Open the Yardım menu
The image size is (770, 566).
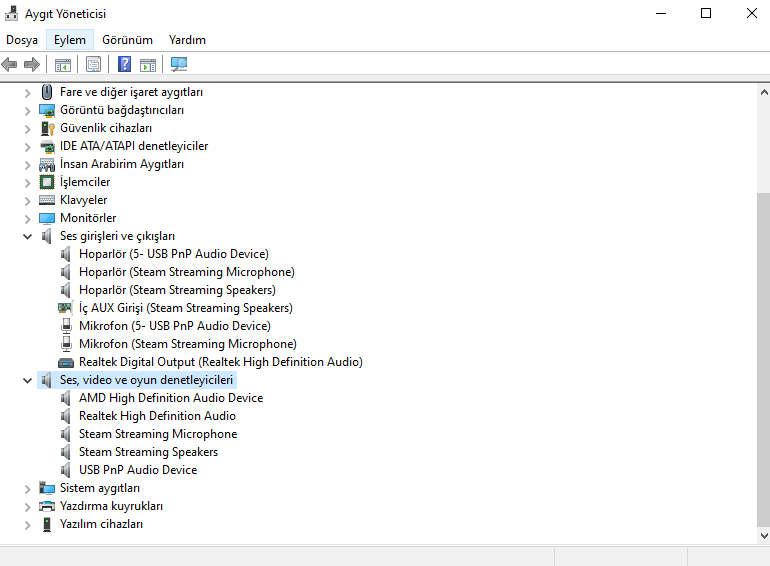click(x=187, y=40)
